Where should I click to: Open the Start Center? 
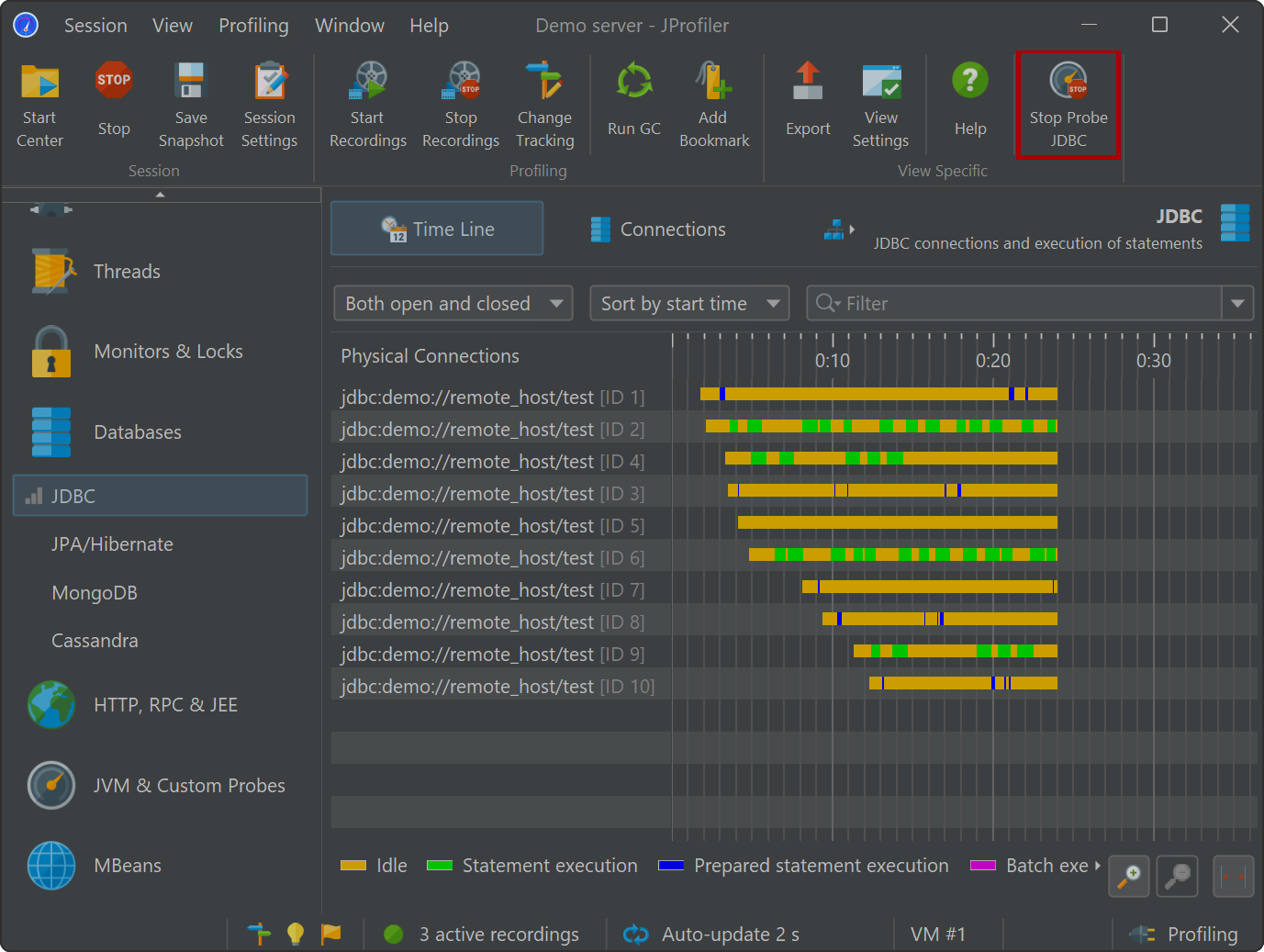point(39,105)
